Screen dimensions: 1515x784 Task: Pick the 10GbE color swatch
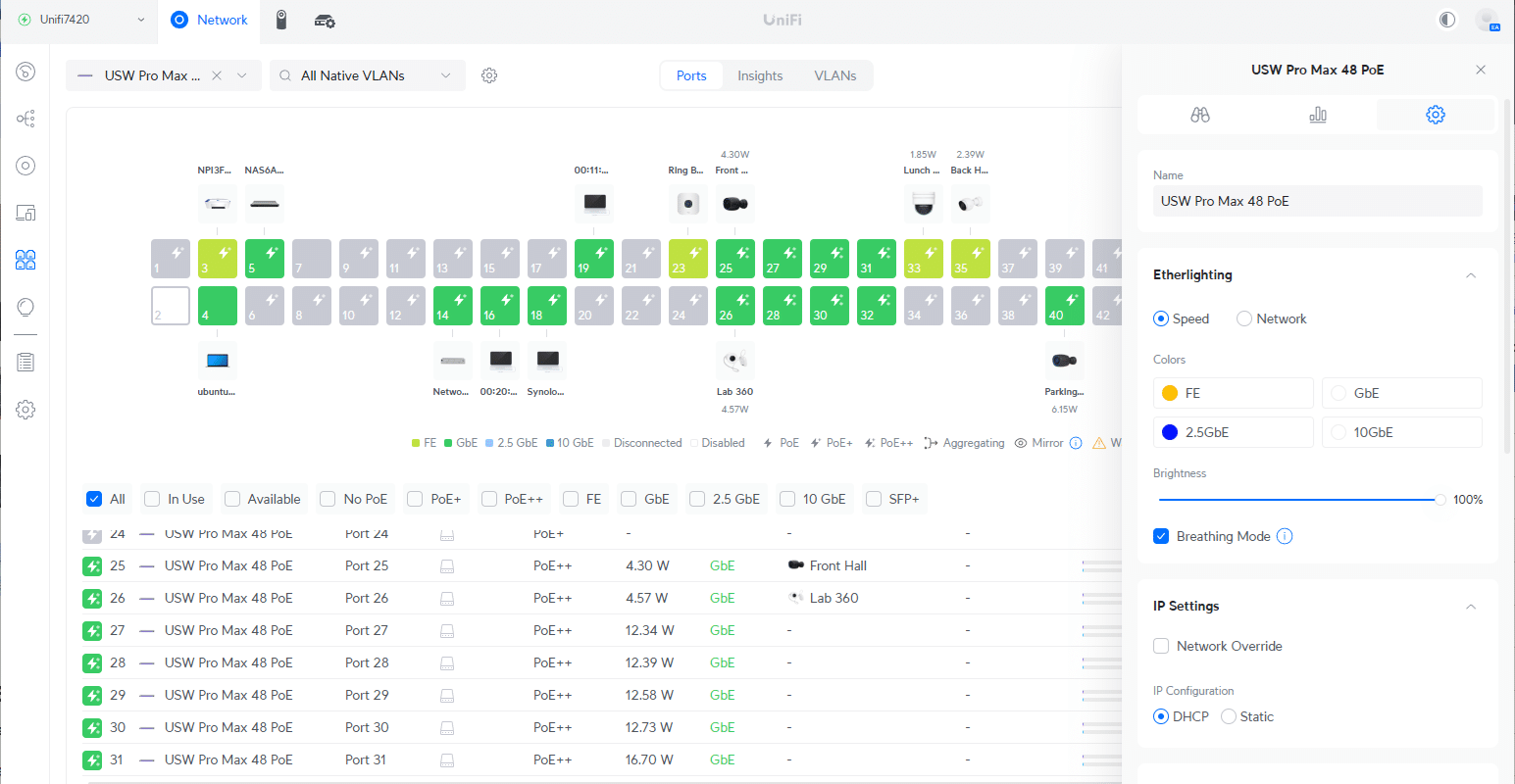pos(1338,432)
